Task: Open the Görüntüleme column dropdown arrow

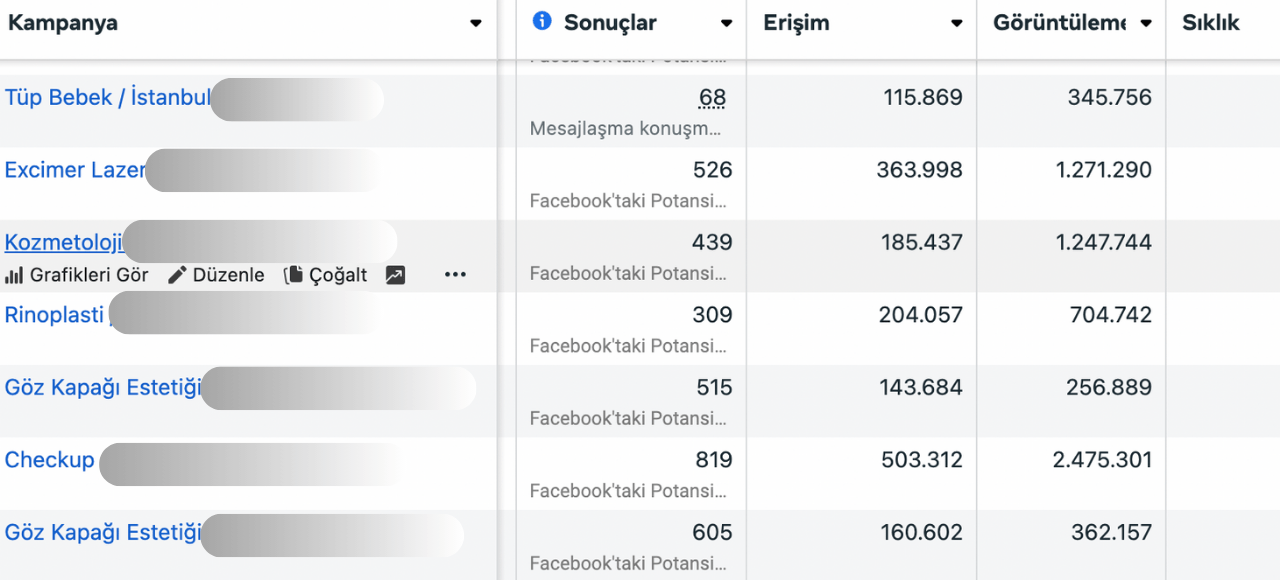Action: point(1146,23)
